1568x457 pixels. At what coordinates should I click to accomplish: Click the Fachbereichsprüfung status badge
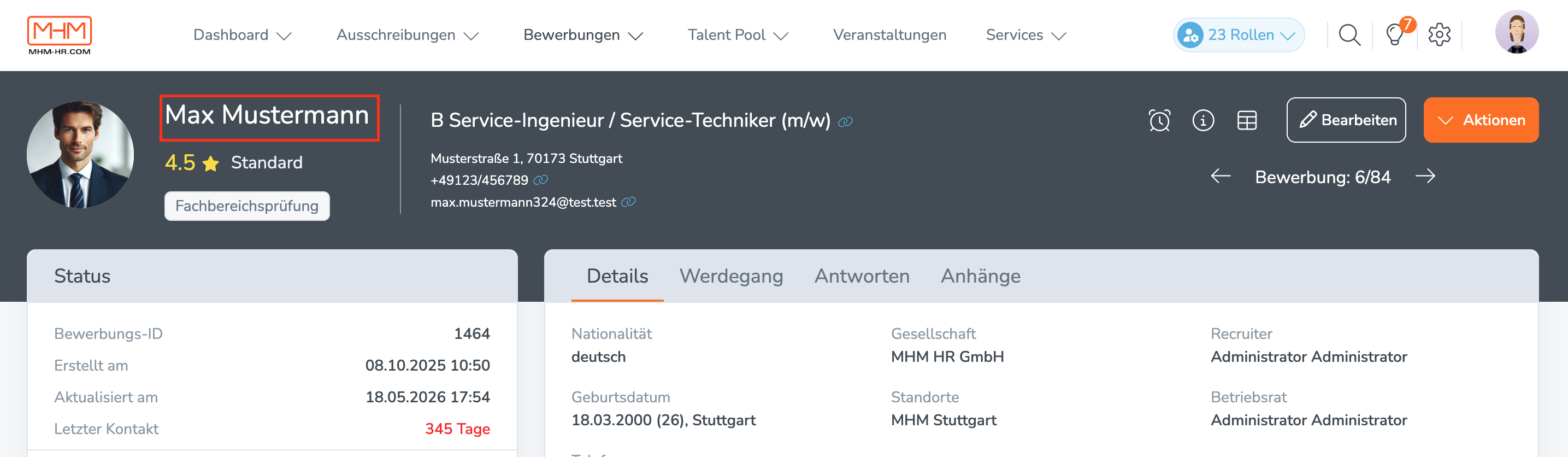[x=247, y=206]
